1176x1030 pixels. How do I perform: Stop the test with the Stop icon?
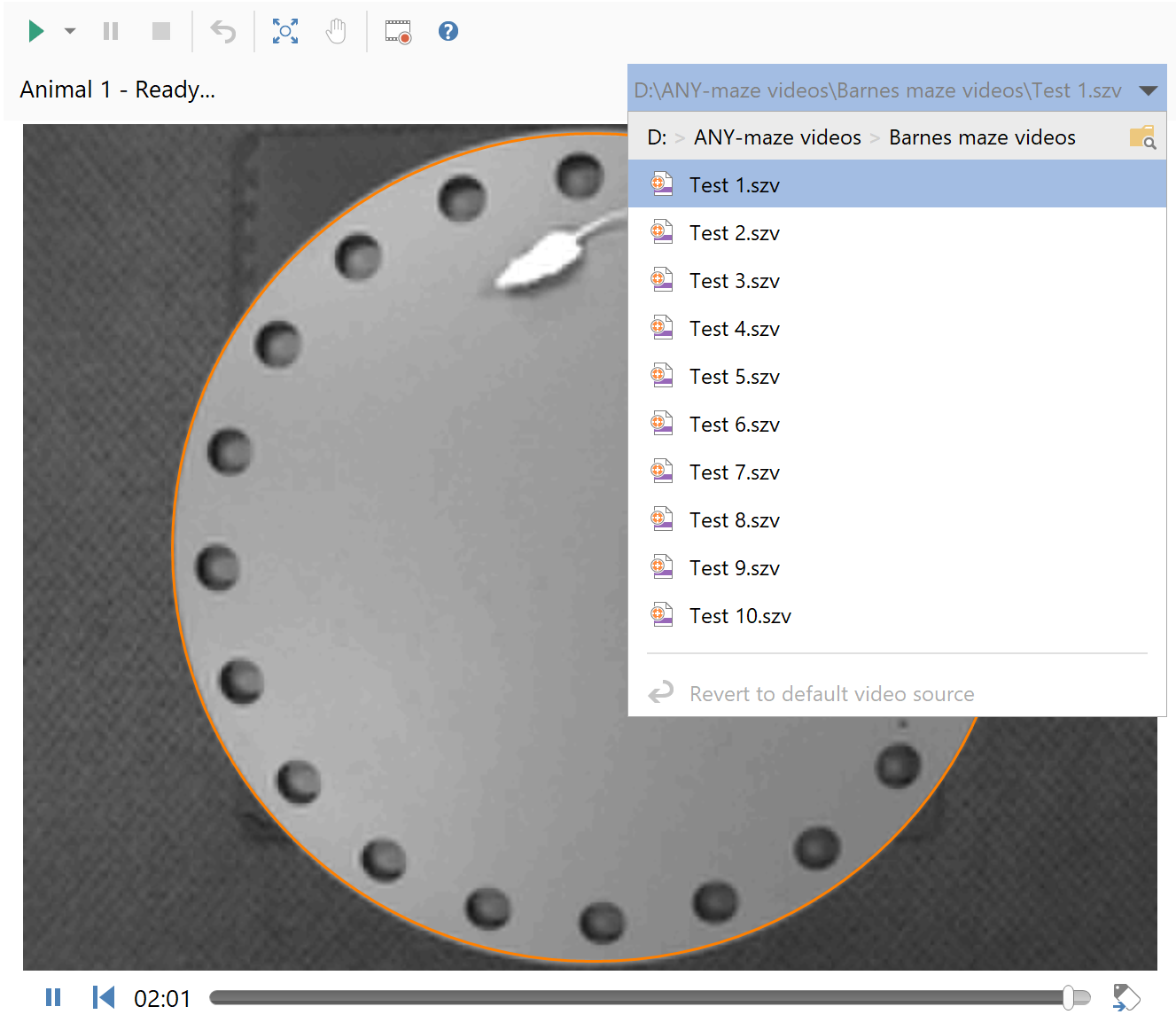[x=160, y=30]
